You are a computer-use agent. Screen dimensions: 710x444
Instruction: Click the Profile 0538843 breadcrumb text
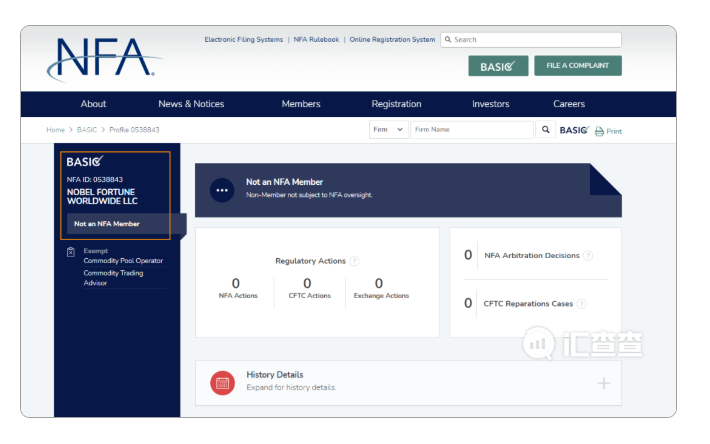pos(134,130)
